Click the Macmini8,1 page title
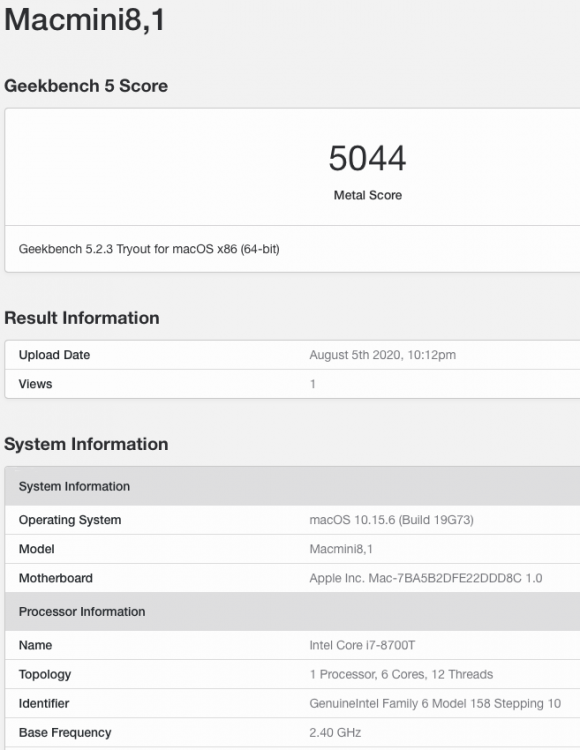This screenshot has width=580, height=750. (85, 20)
